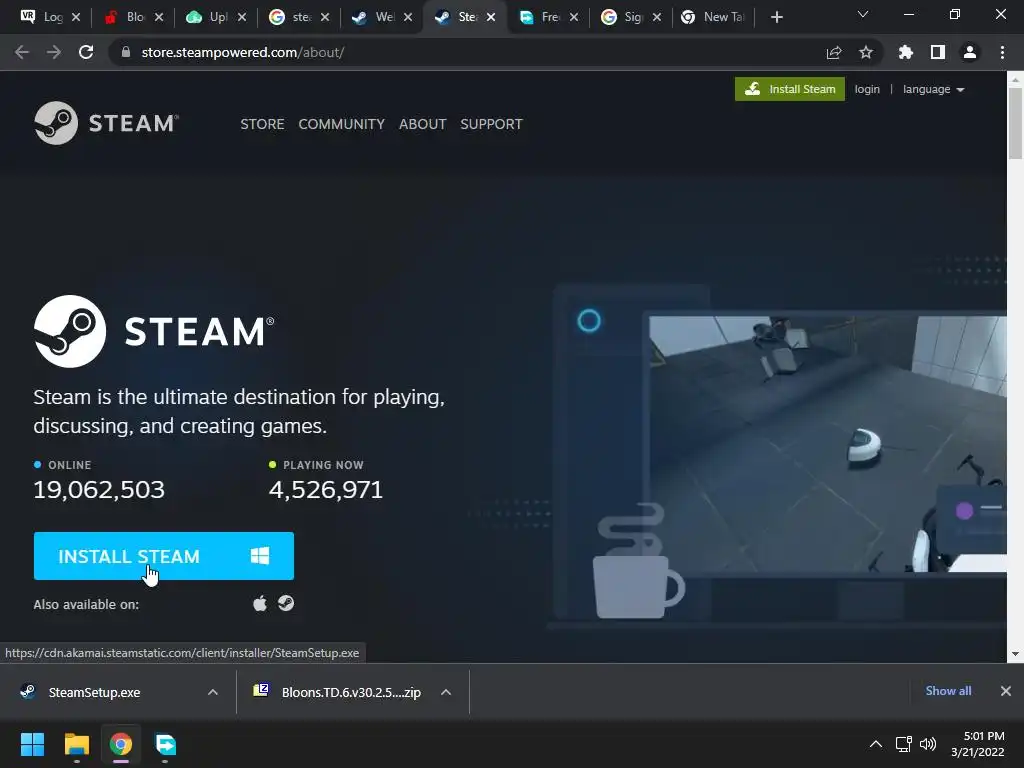Open the clock showing 5:01 PM
The height and width of the screenshot is (768, 1024).
pos(978,744)
